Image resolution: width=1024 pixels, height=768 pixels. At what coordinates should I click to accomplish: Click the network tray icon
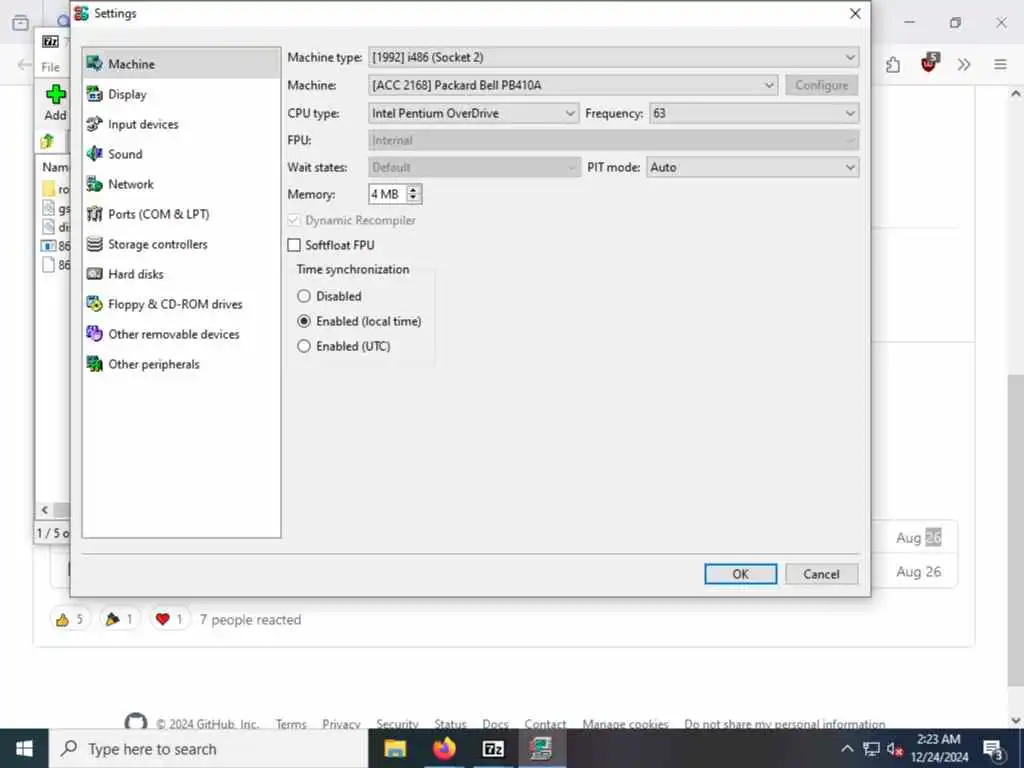[871, 749]
